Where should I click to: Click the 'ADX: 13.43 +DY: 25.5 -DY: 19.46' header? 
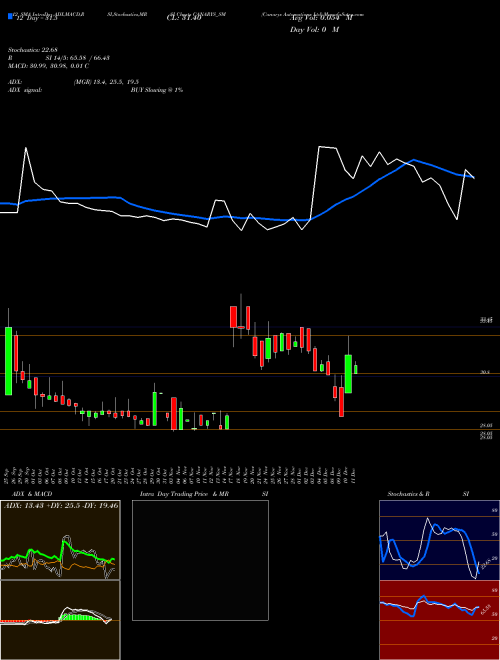click(61, 505)
